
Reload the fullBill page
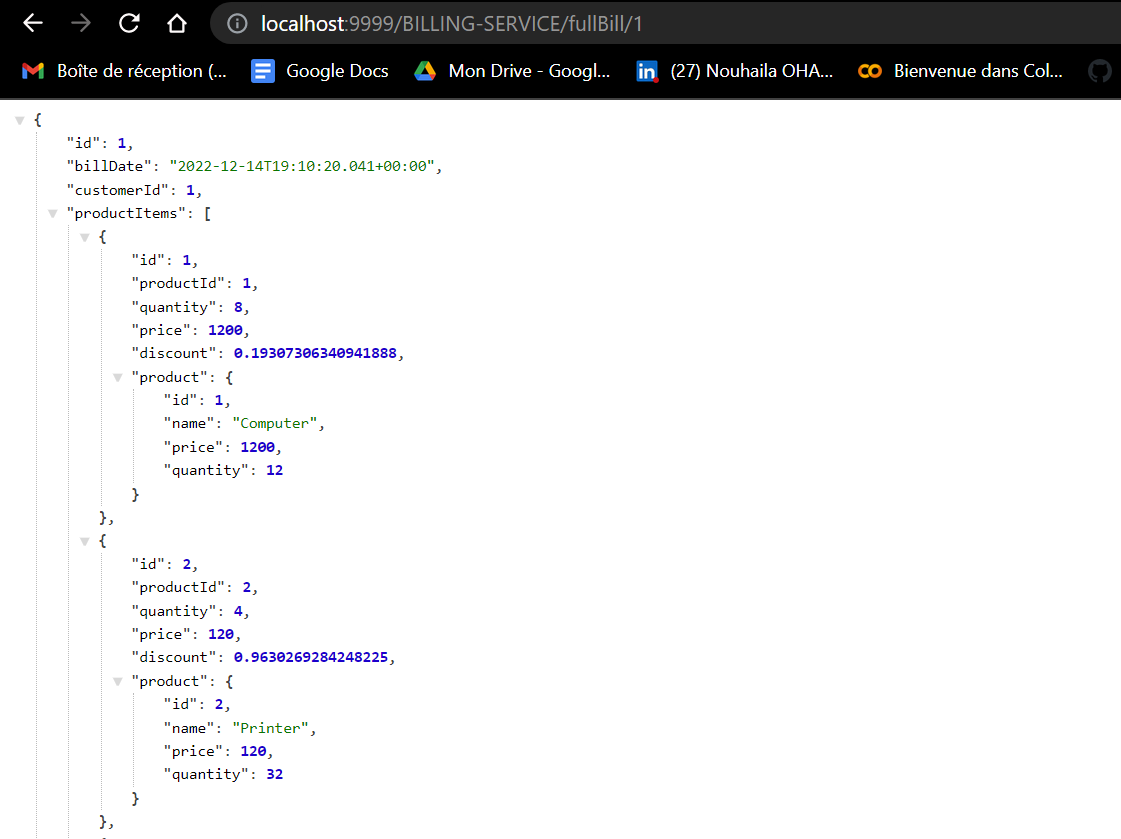[x=129, y=22]
